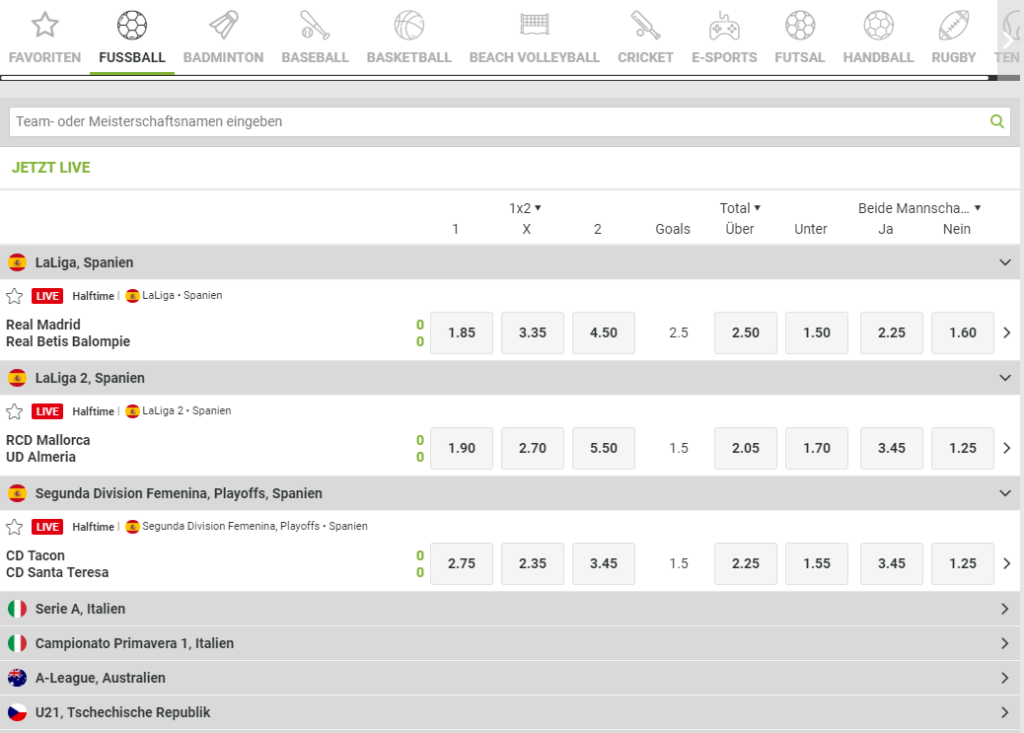Open the Cricket bat icon

pos(645,25)
